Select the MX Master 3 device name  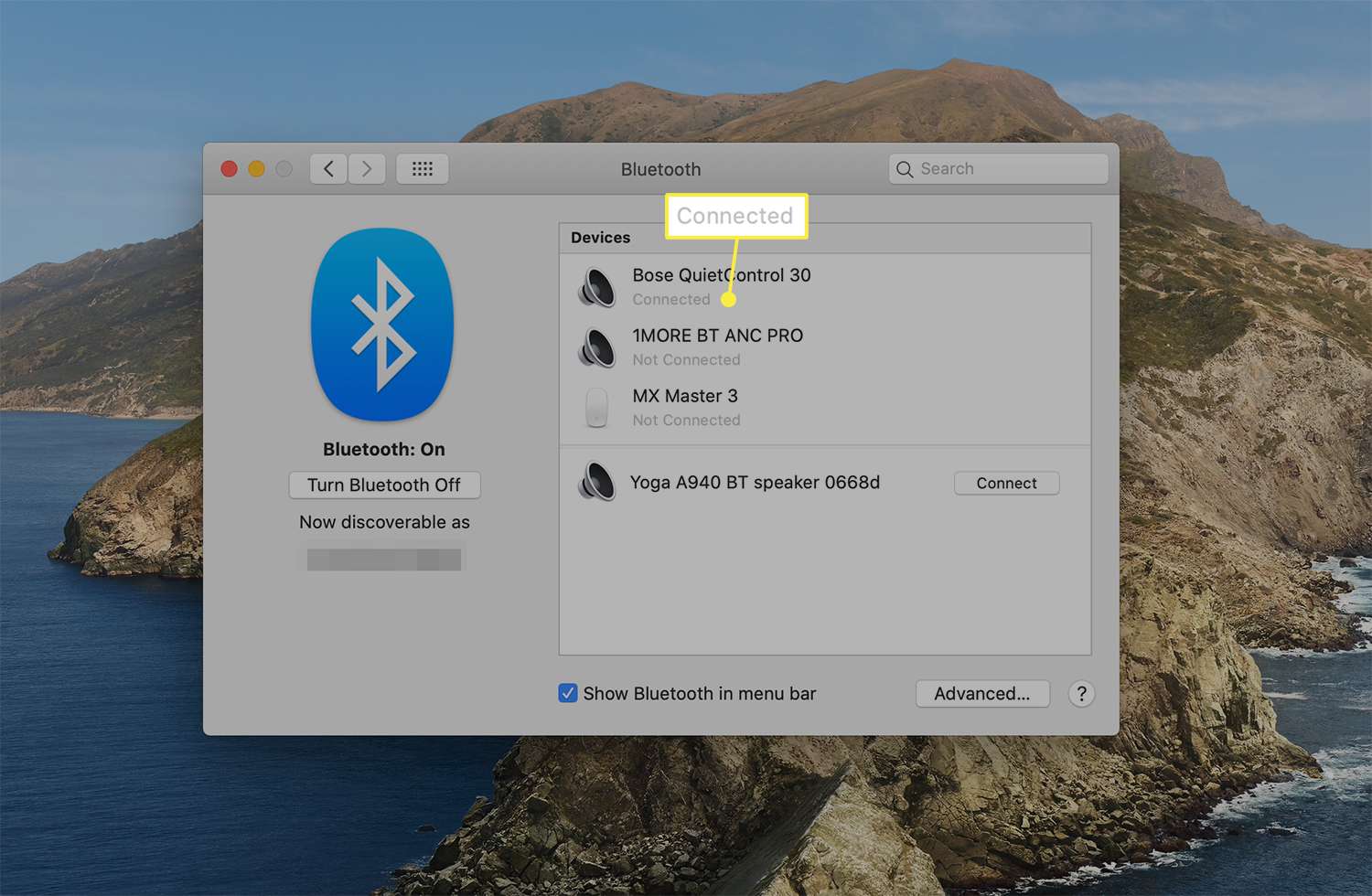[x=685, y=396]
